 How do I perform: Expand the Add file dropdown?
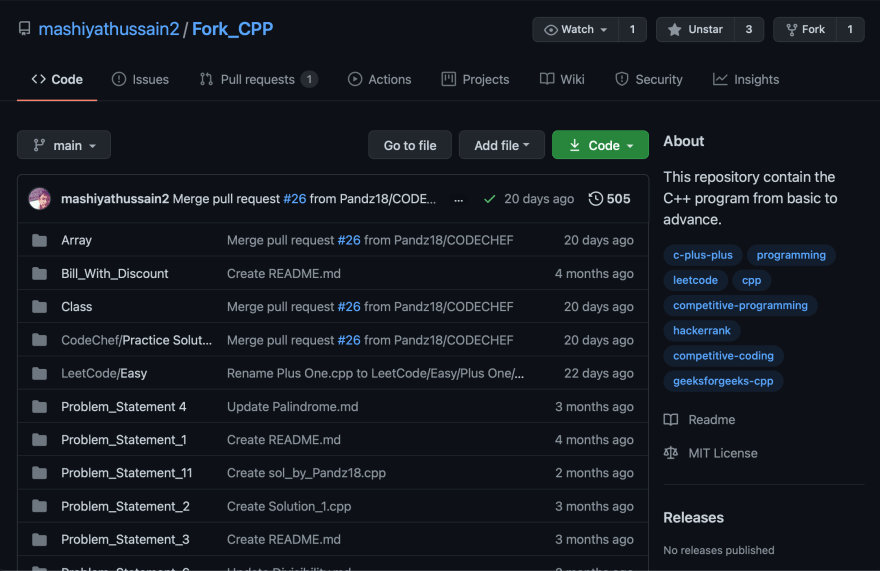[502, 145]
